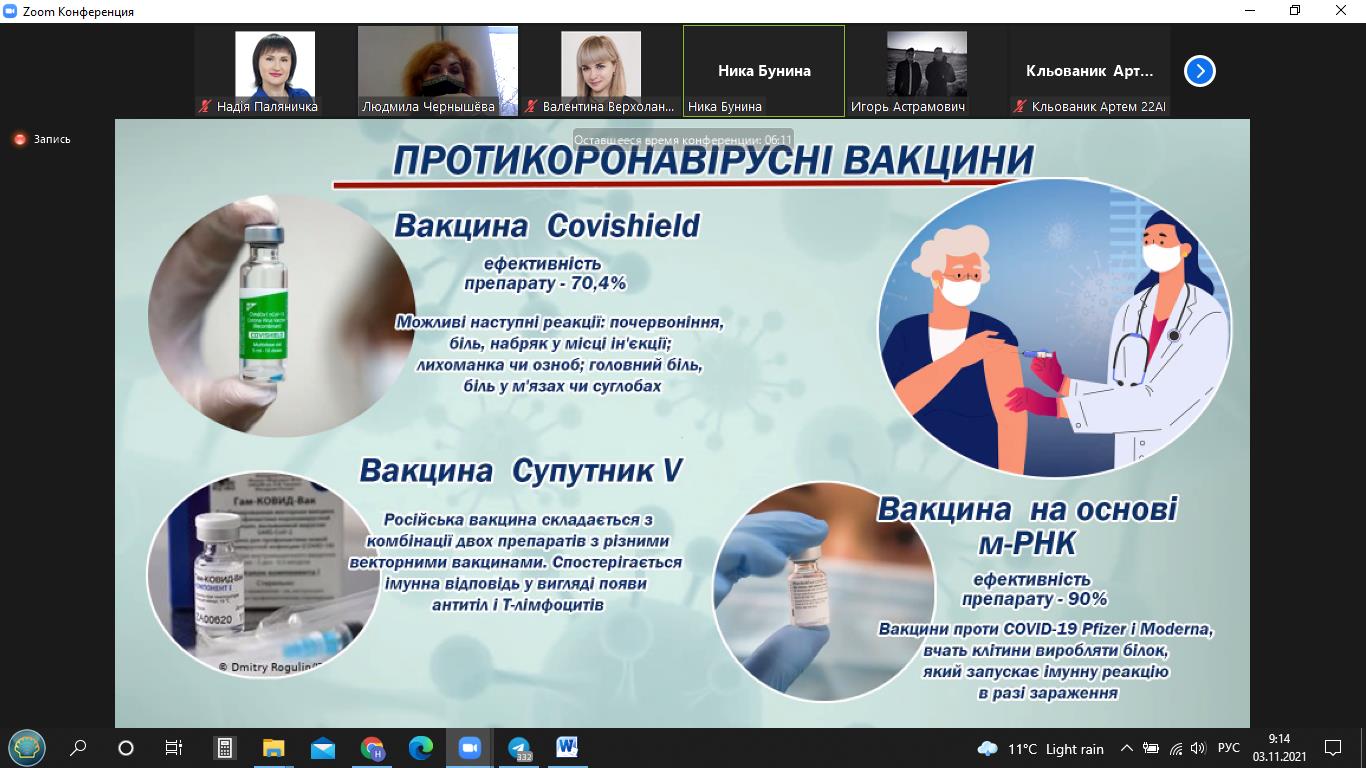Change input language from РУС
The width and height of the screenshot is (1366, 768).
tap(1229, 748)
